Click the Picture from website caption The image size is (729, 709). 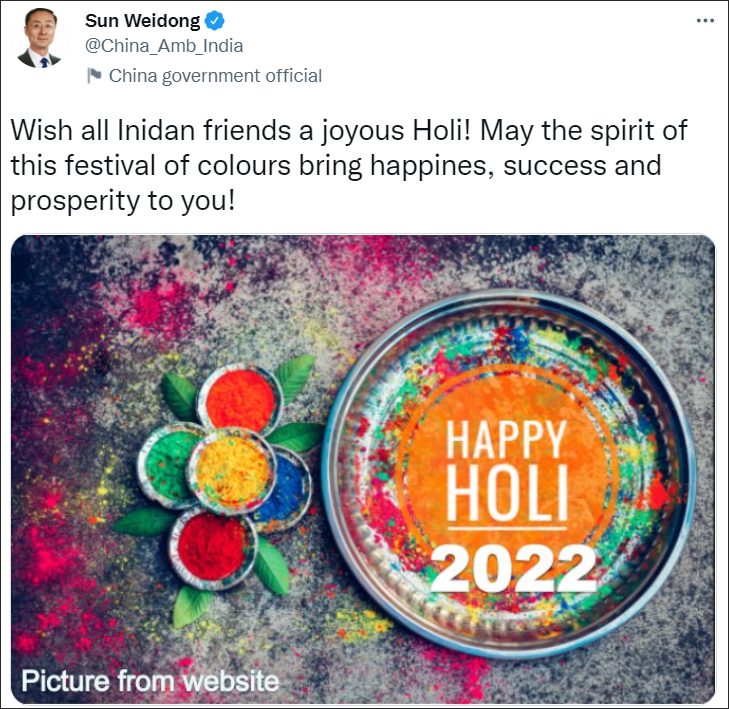(x=150, y=681)
